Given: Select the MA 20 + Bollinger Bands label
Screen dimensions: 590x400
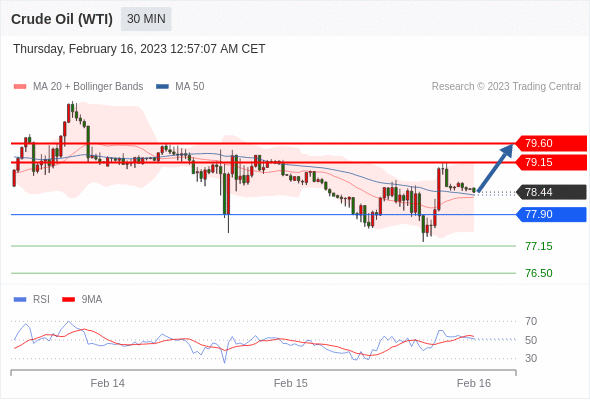Looking at the screenshot, I should pyautogui.click(x=88, y=87).
